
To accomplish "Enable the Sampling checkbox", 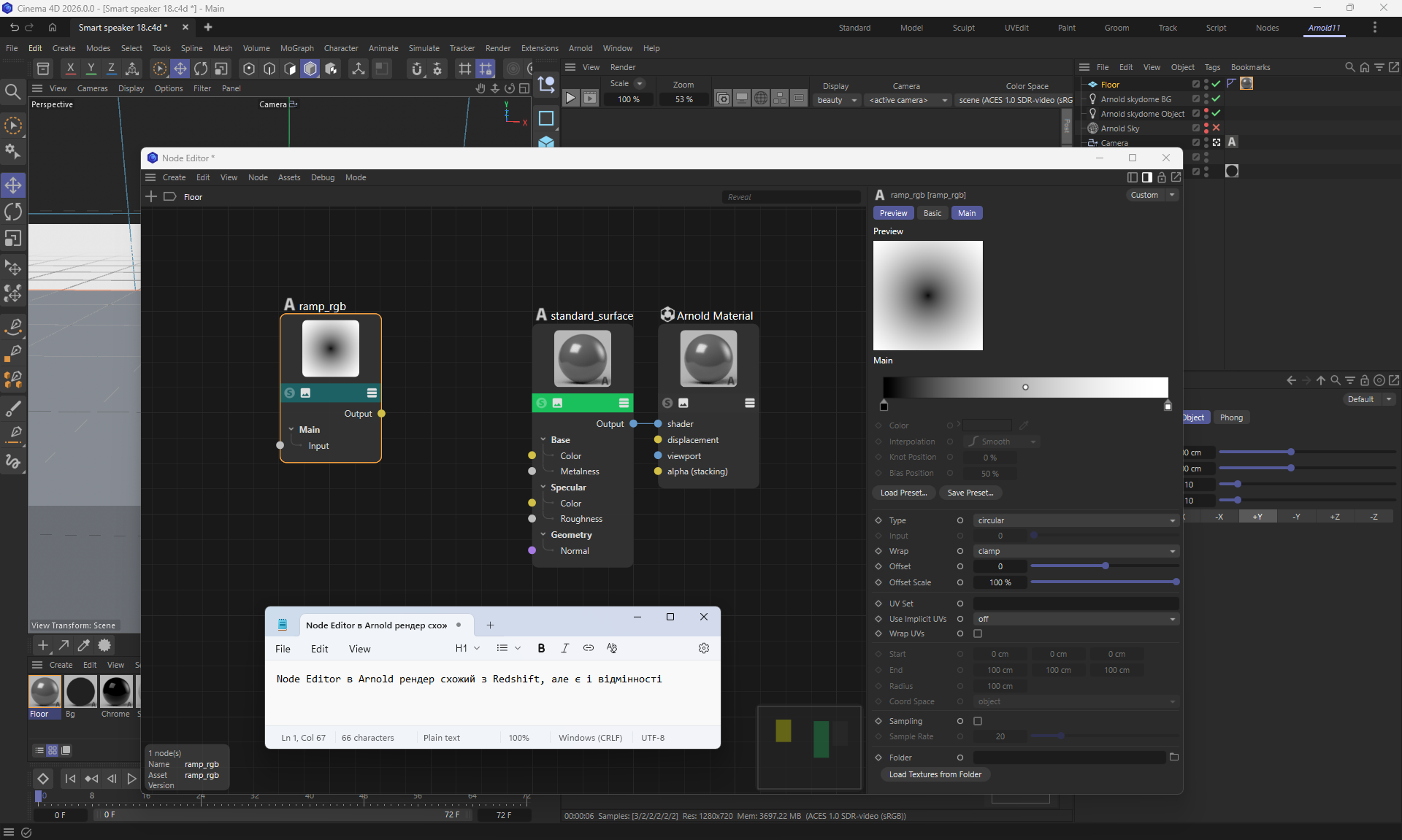I will [x=978, y=721].
